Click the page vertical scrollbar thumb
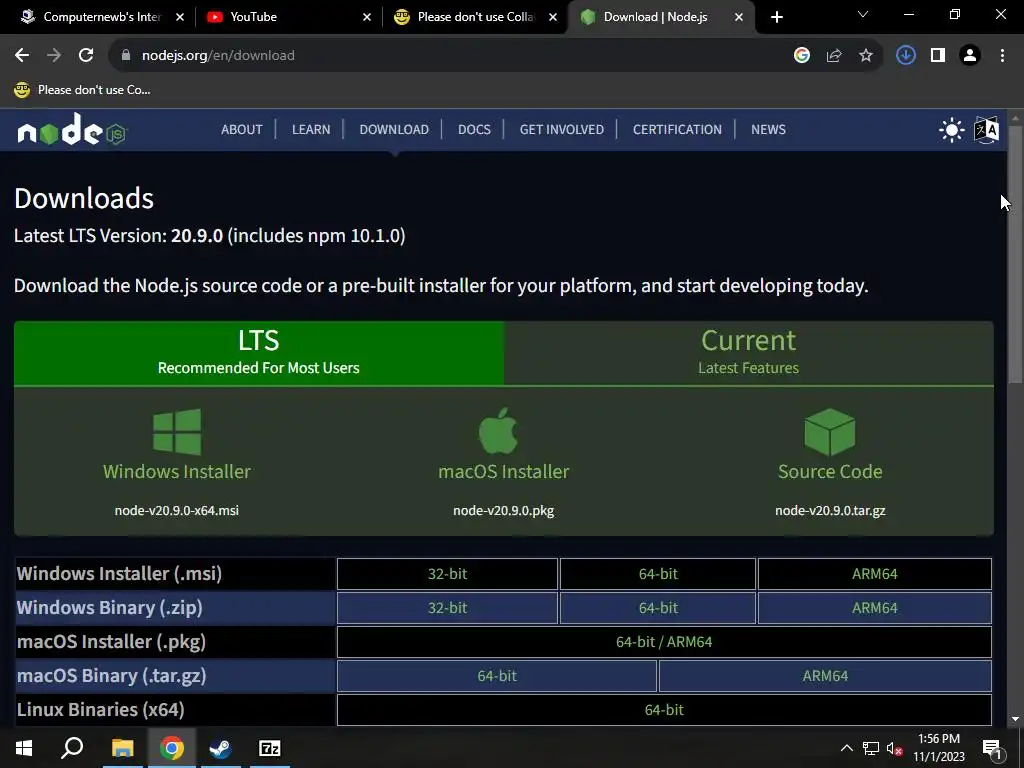 pos(1015,255)
